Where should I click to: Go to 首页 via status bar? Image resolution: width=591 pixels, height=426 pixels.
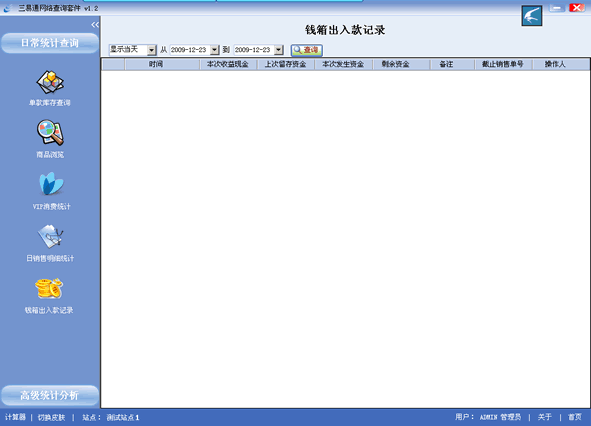(x=575, y=417)
